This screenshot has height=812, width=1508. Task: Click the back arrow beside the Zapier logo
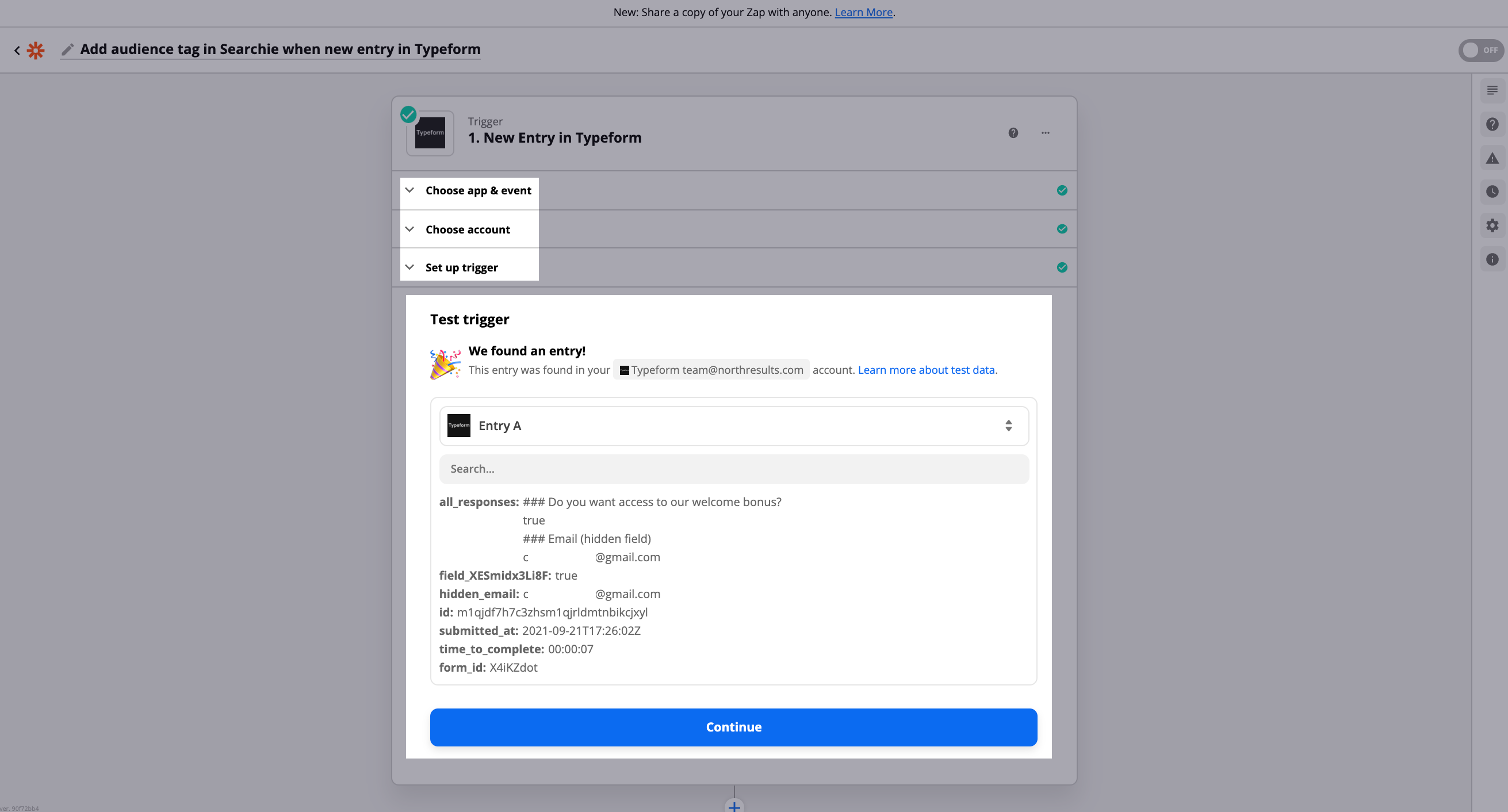tap(17, 51)
